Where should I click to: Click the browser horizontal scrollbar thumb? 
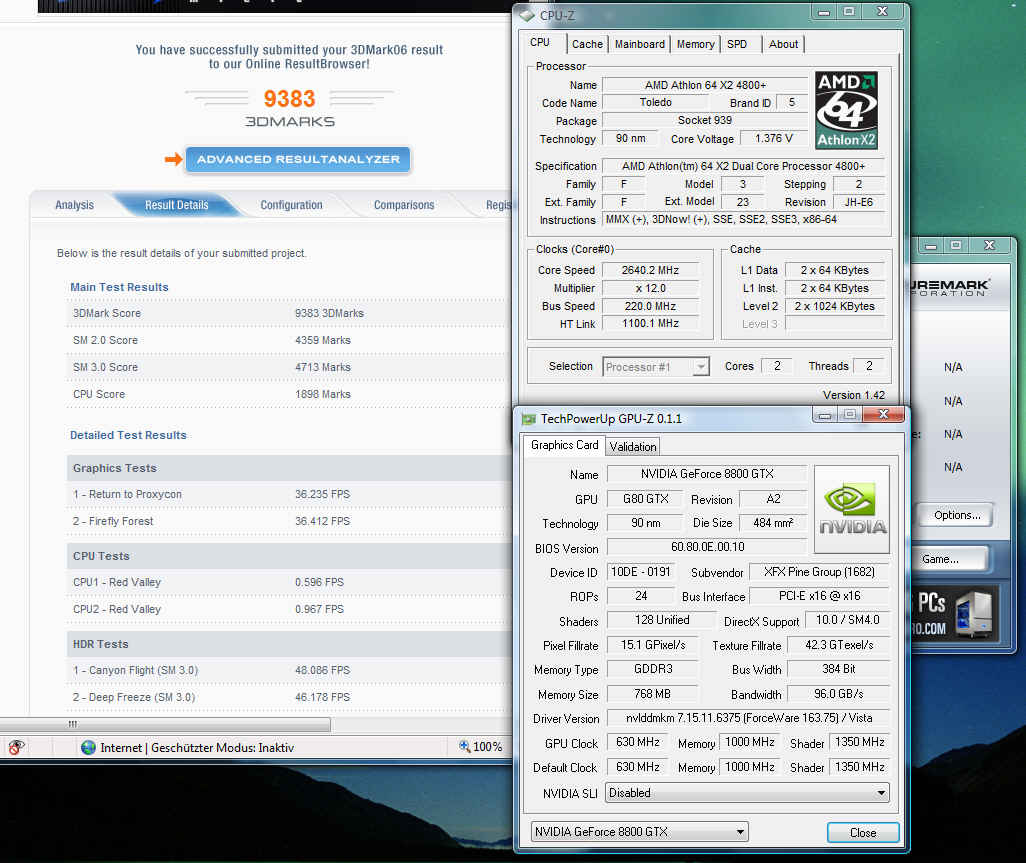click(x=164, y=724)
